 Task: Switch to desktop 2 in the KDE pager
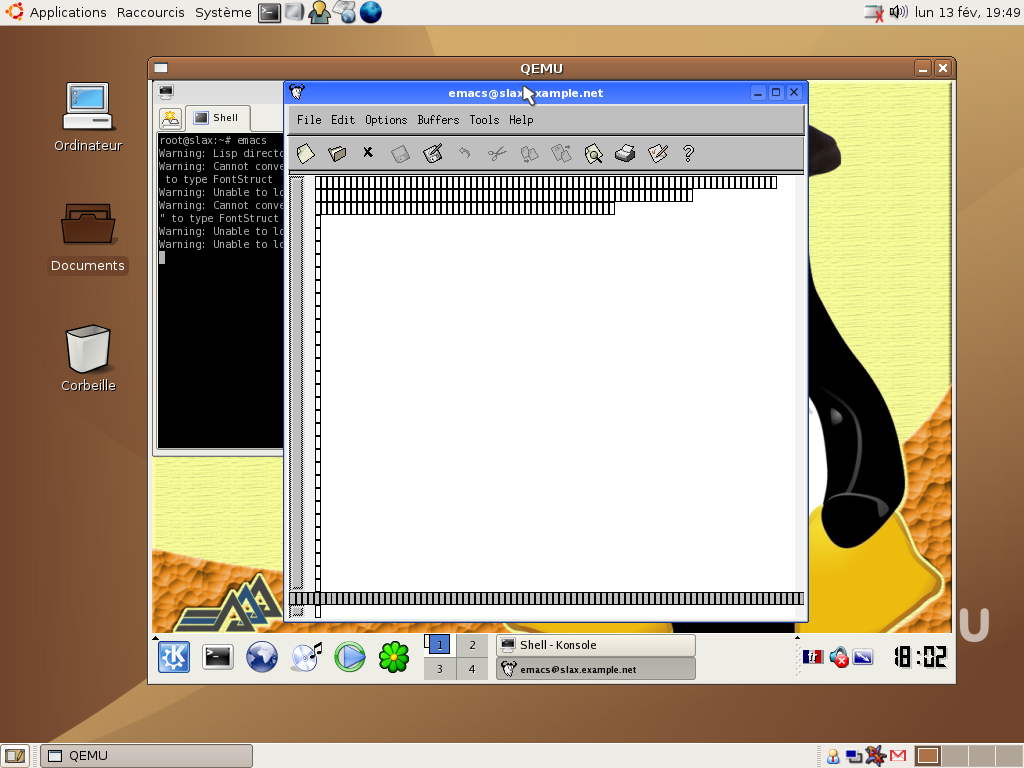[472, 645]
